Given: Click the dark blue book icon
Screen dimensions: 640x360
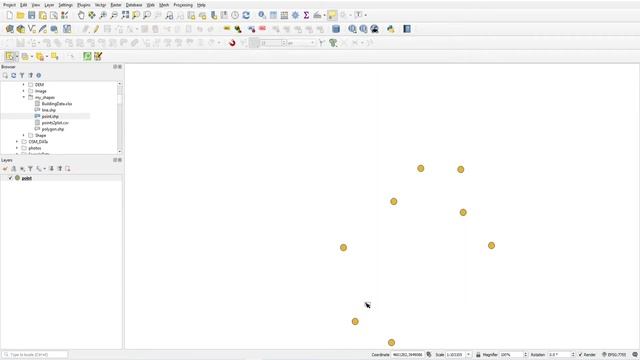Looking at the screenshot, I should pyautogui.click(x=407, y=29).
